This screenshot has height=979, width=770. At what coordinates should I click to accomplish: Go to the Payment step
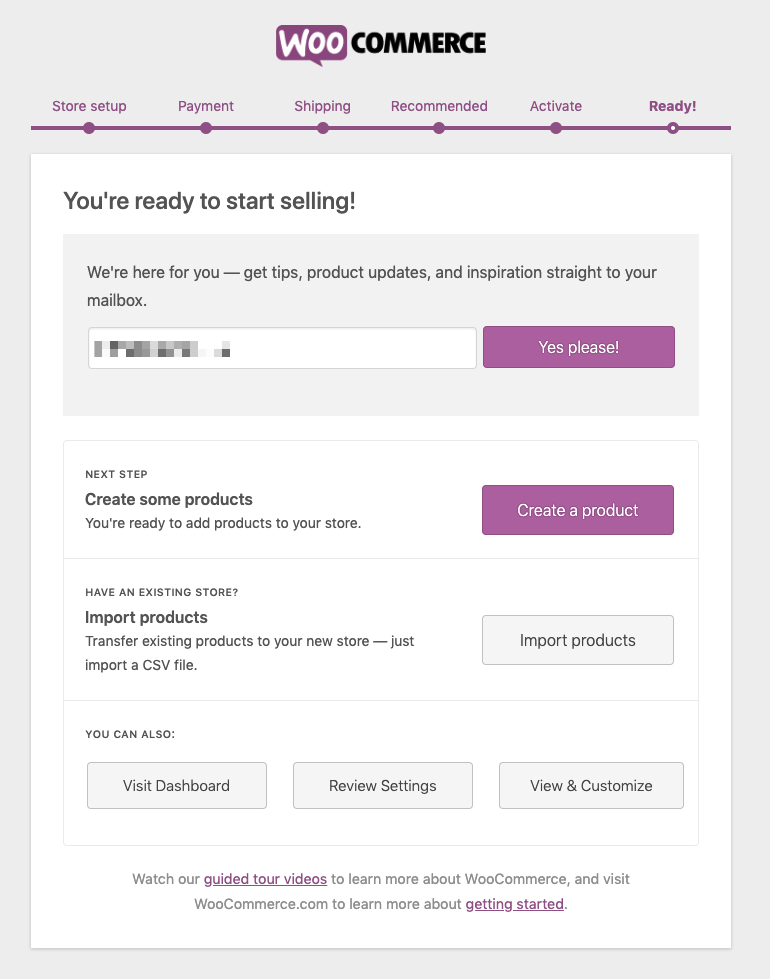pos(205,106)
